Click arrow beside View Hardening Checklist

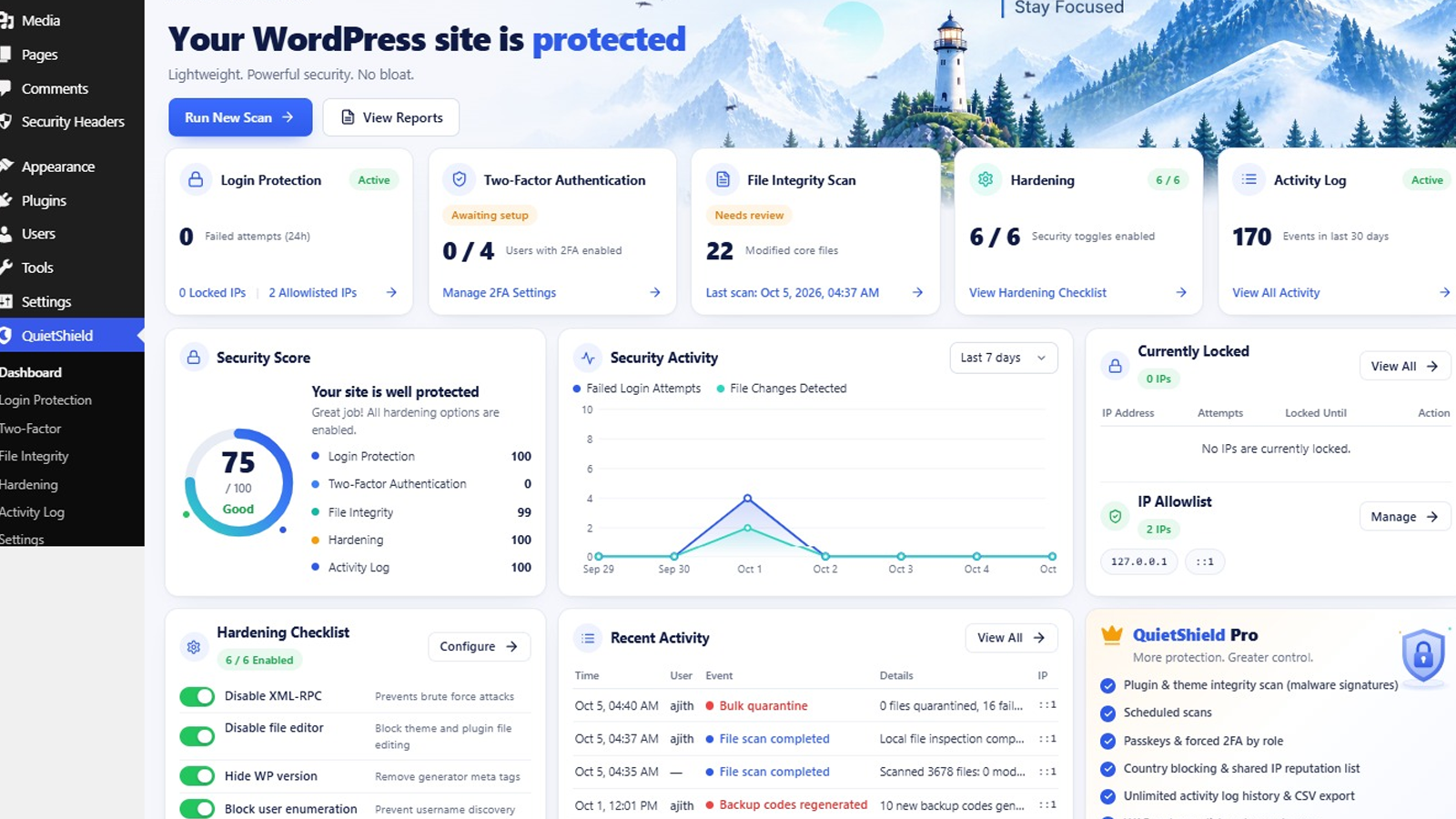(x=1181, y=292)
